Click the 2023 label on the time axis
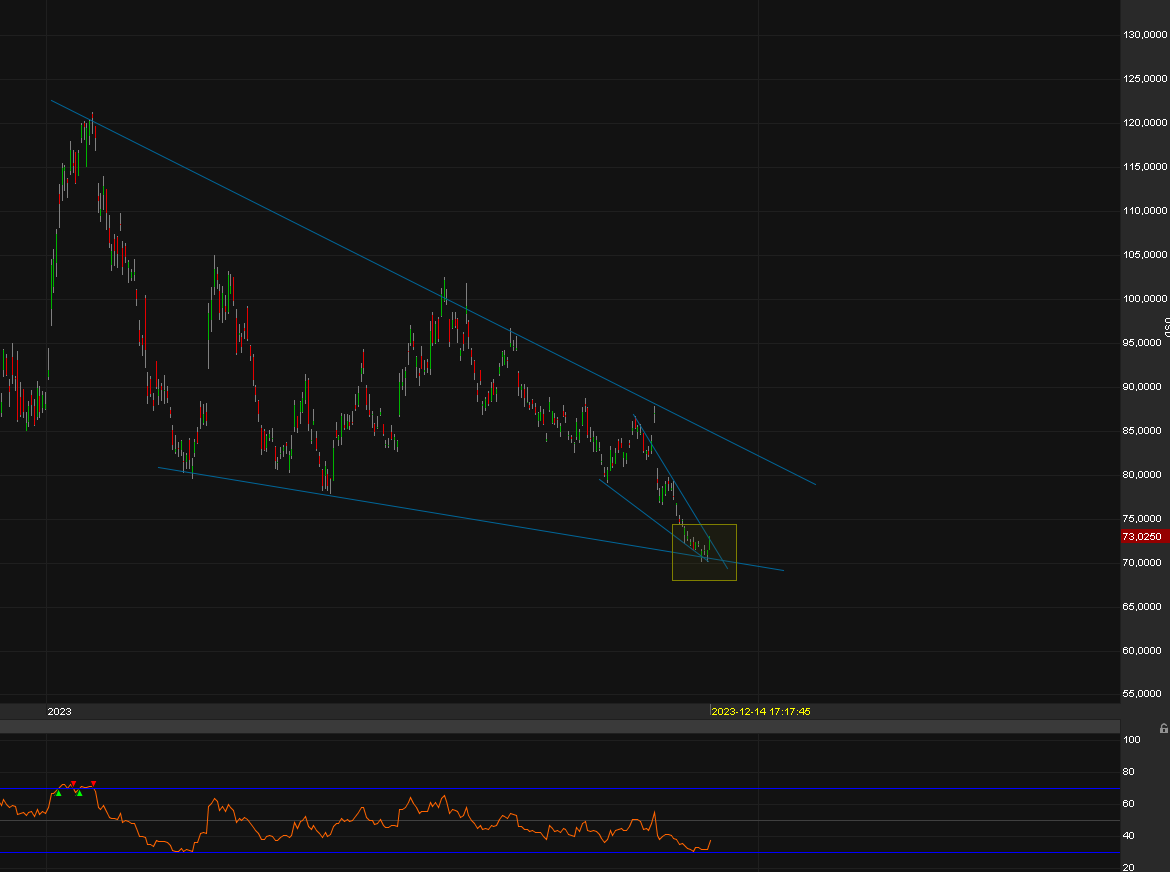The image size is (1170, 872). pyautogui.click(x=58, y=711)
